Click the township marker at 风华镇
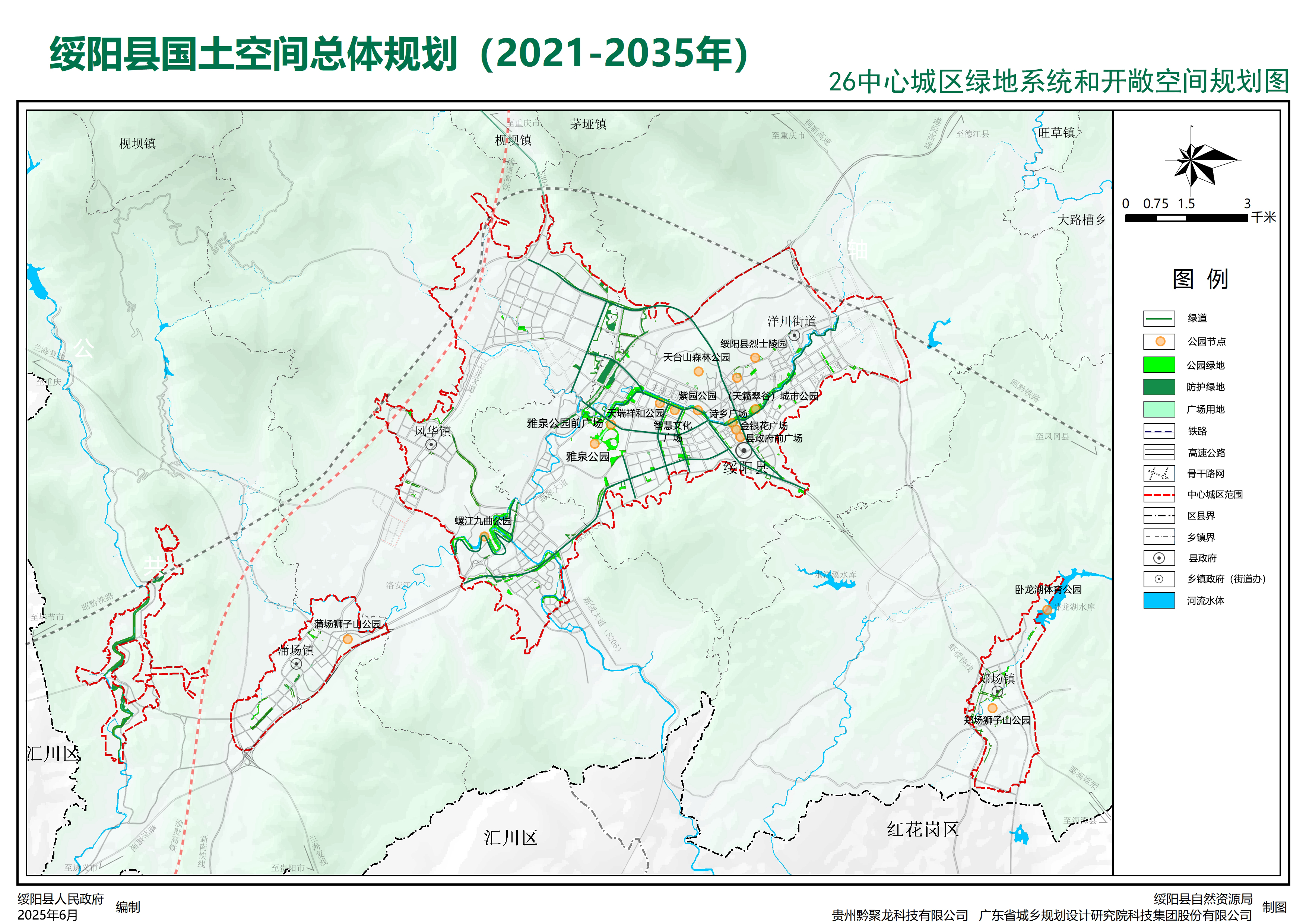 coord(431,444)
